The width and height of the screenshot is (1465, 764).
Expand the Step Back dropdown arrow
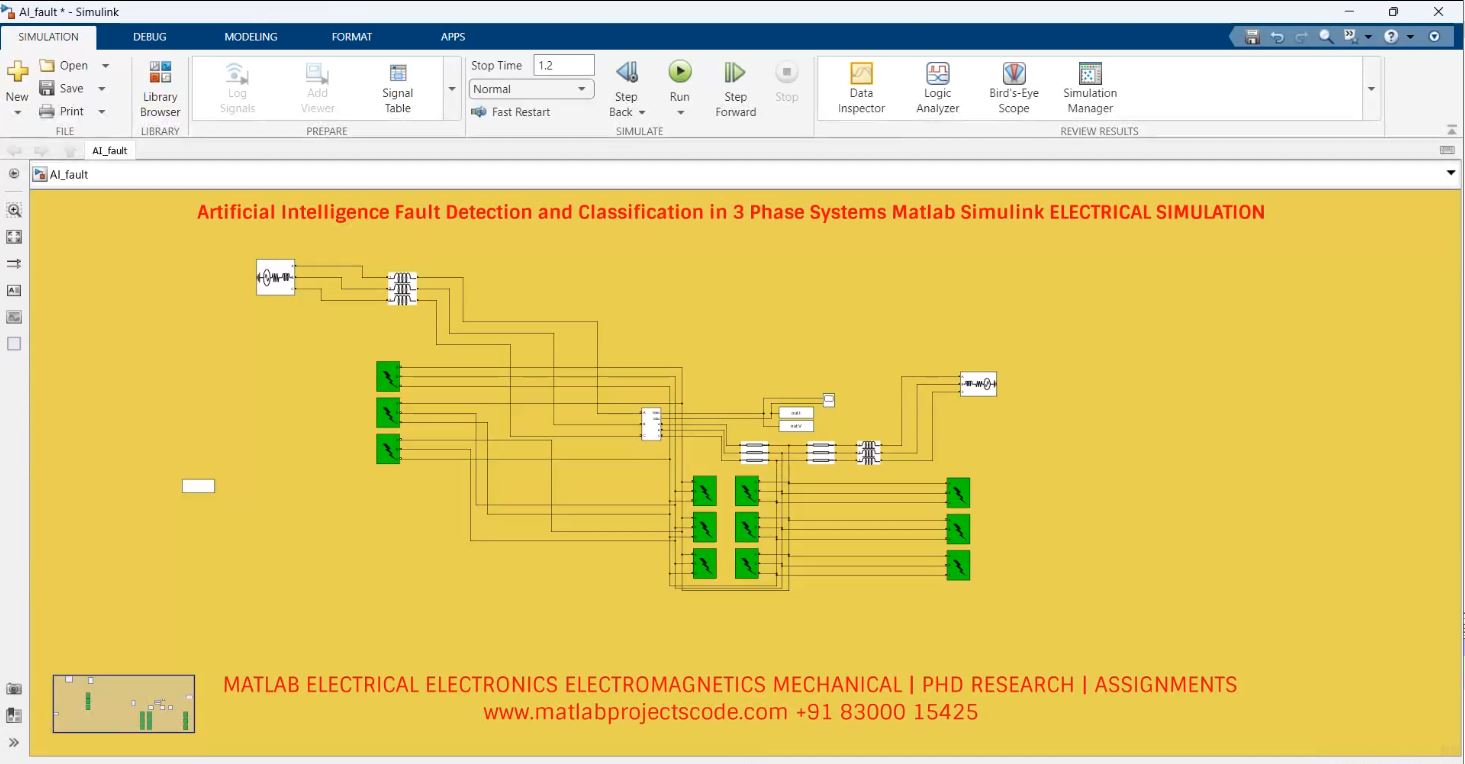pos(641,112)
